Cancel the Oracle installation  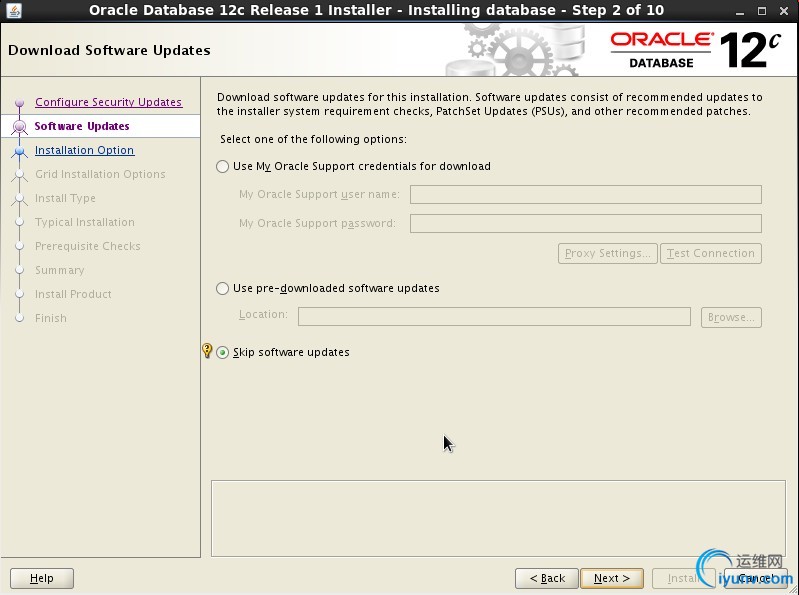click(756, 578)
